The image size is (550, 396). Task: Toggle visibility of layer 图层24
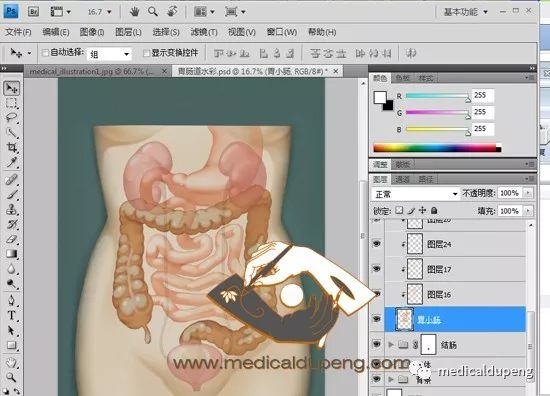coord(377,244)
